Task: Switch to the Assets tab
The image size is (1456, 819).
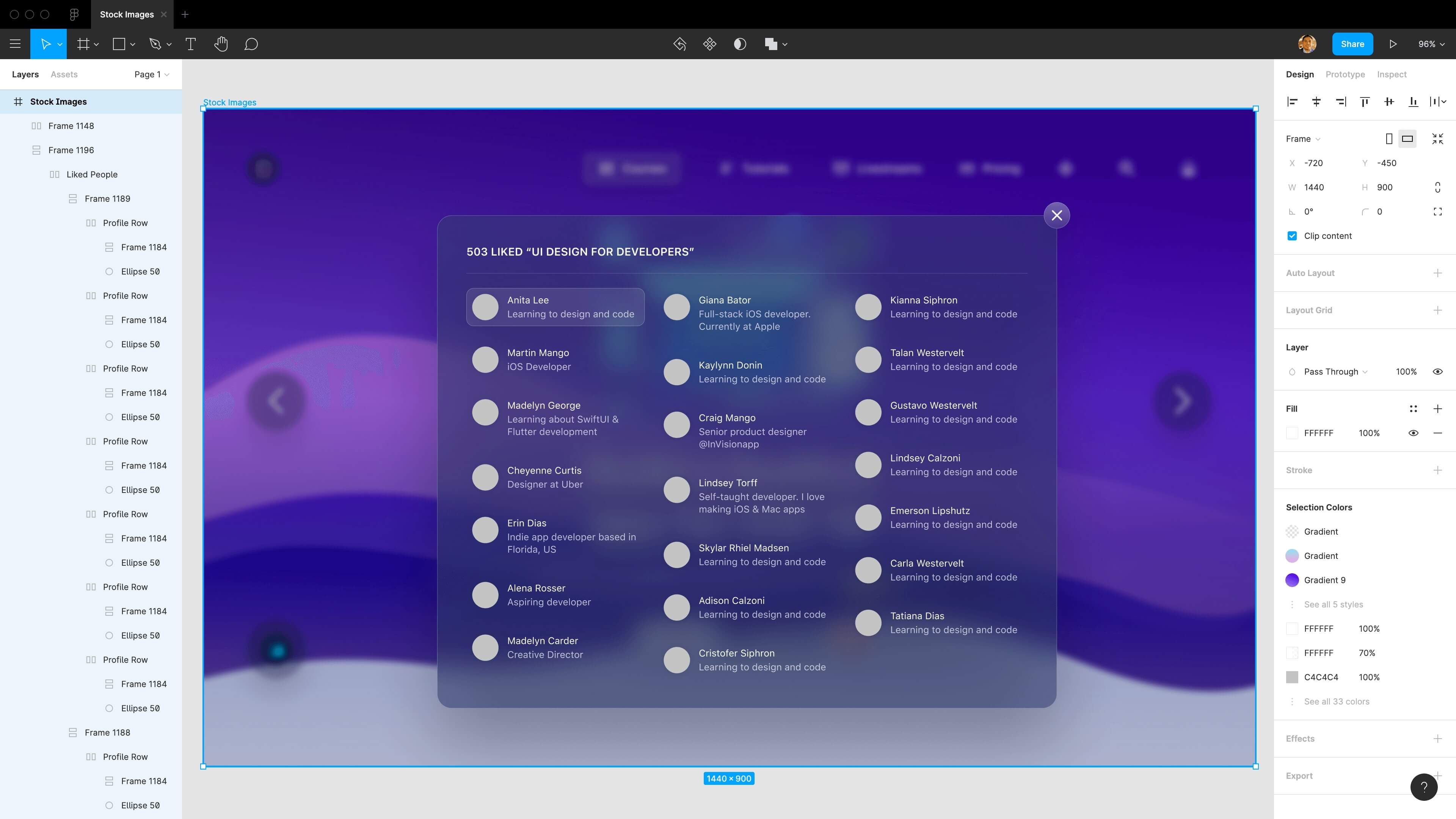Action: tap(64, 74)
